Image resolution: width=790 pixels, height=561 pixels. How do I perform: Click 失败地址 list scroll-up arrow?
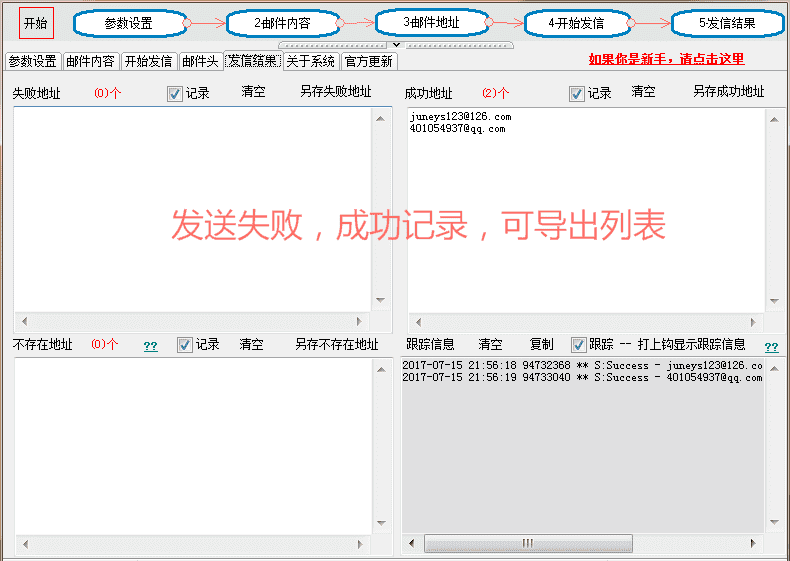(x=380, y=118)
